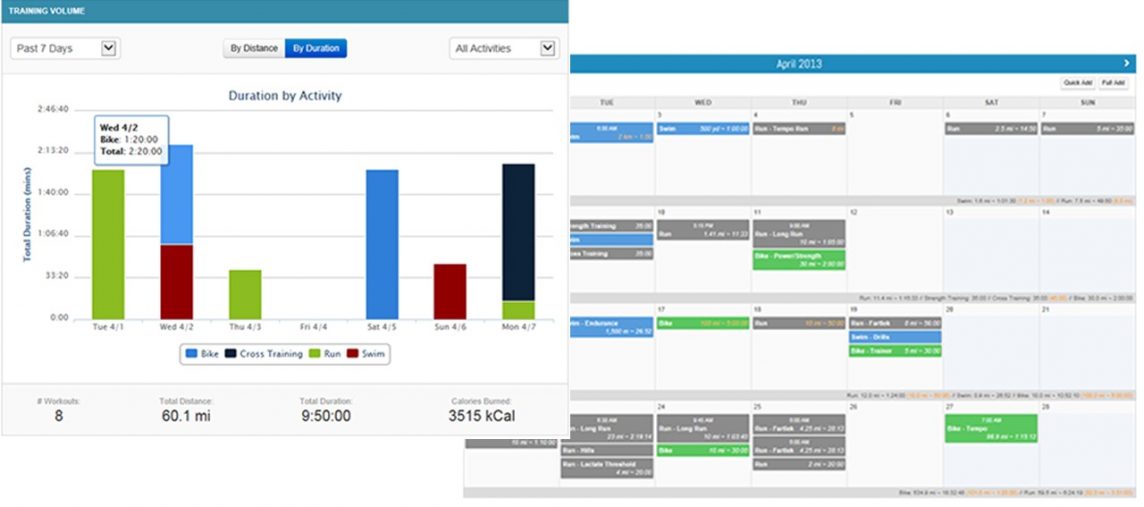Open the Bike - Tempo workout on the 27th
Image resolution: width=1144 pixels, height=507 pixels.
pos(990,429)
